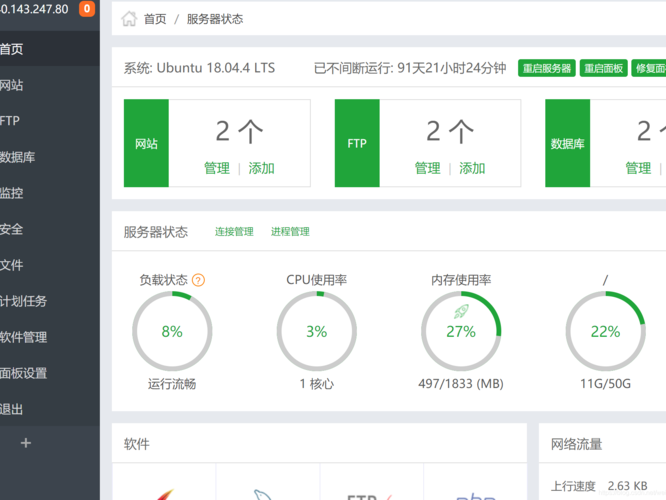Click the 11G/50G disk value
Screen dimensions: 666x500
point(605,384)
